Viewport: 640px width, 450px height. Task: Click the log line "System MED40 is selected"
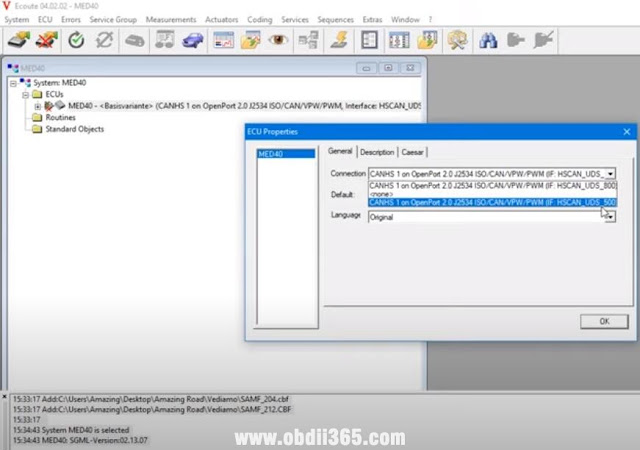coord(71,430)
